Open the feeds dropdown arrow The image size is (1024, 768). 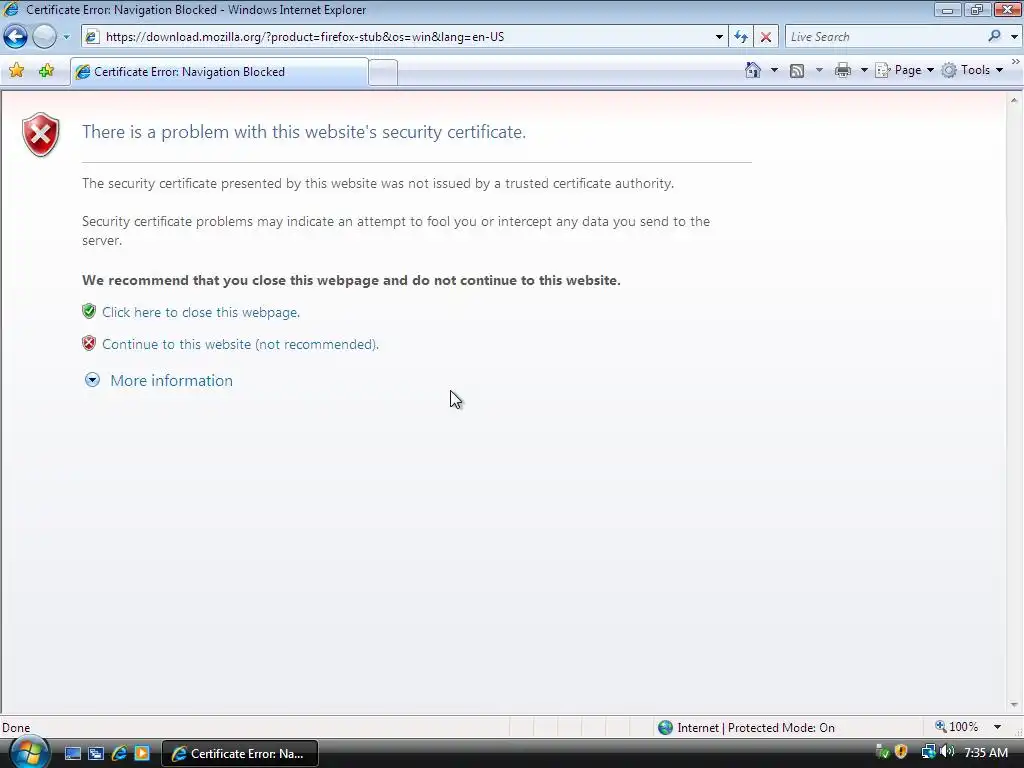click(819, 70)
